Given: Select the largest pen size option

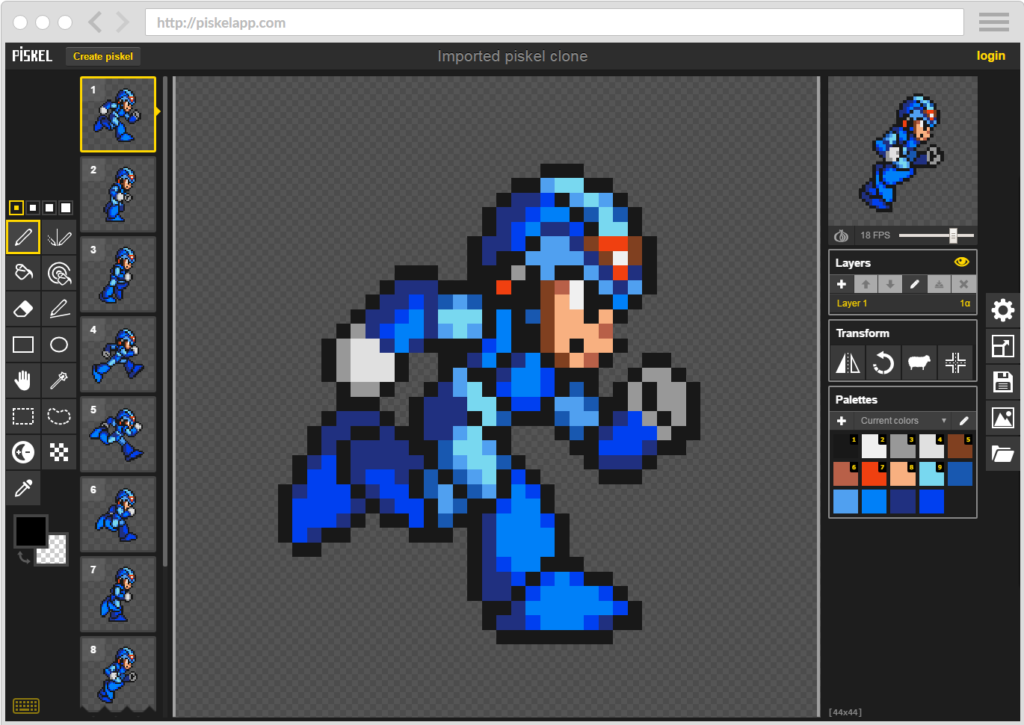Looking at the screenshot, I should coord(64,207).
